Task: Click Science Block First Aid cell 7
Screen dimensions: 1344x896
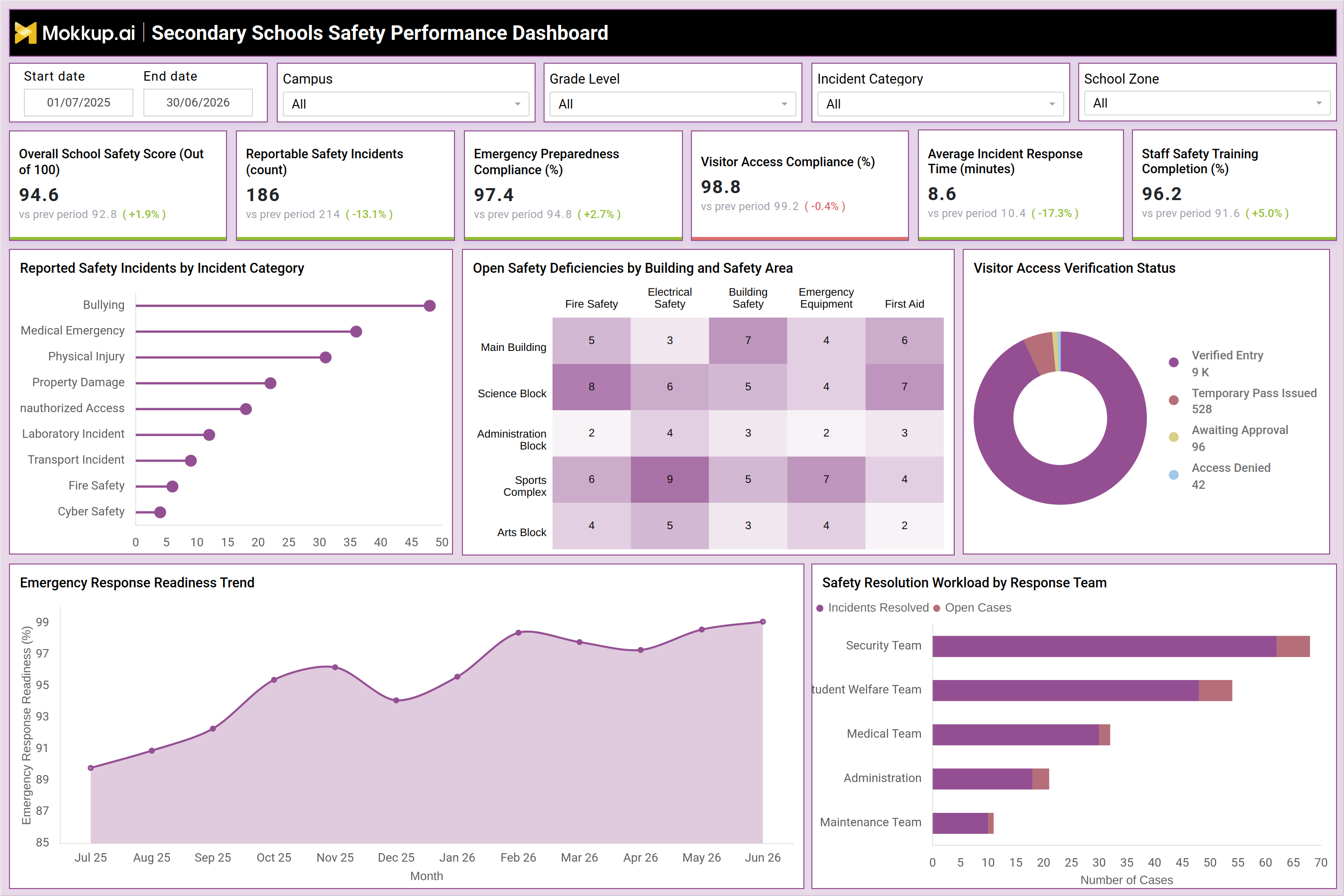Action: coord(904,387)
